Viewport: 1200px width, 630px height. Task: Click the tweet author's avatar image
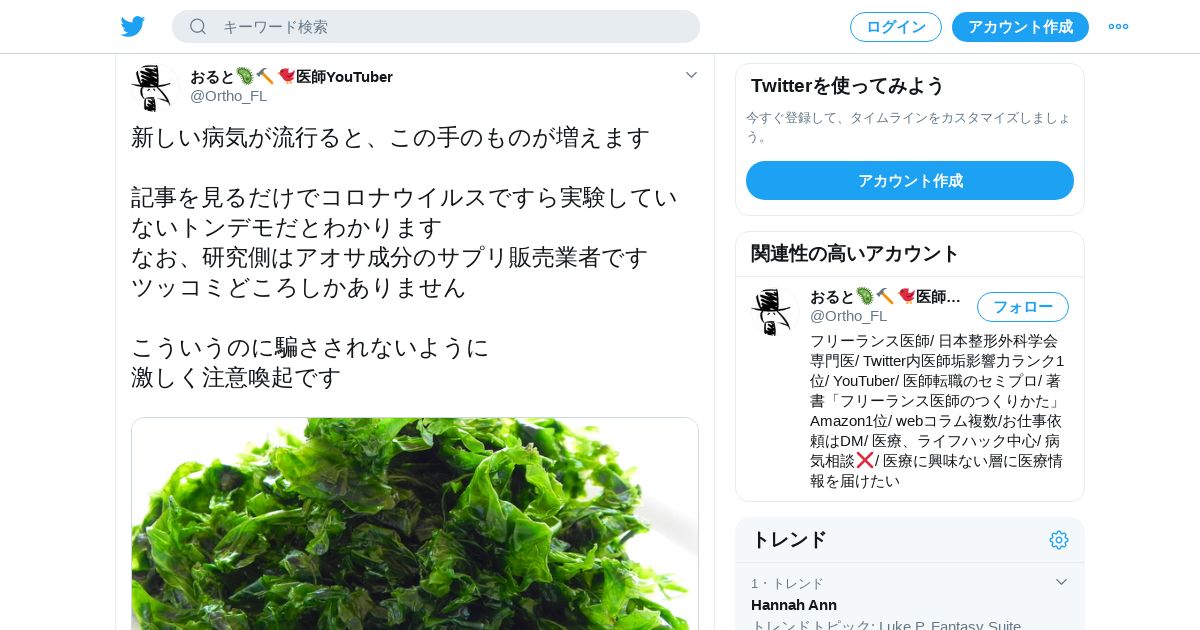[152, 88]
